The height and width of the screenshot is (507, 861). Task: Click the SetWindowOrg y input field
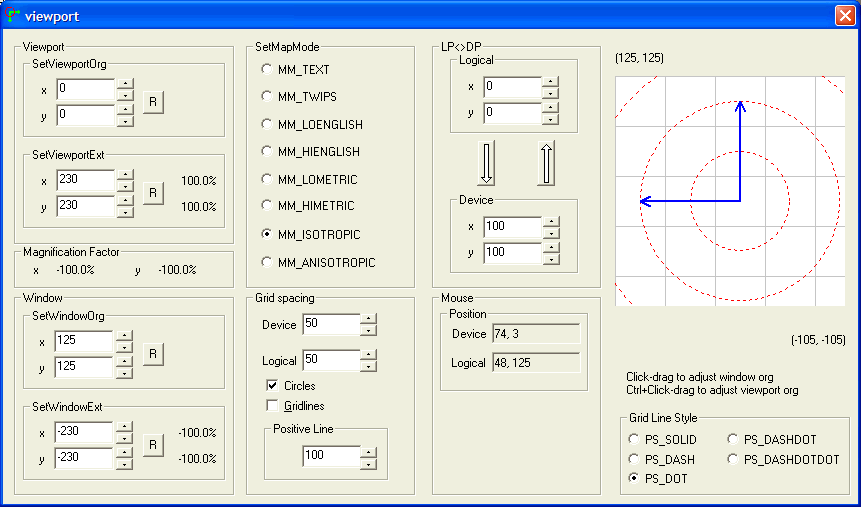point(85,367)
